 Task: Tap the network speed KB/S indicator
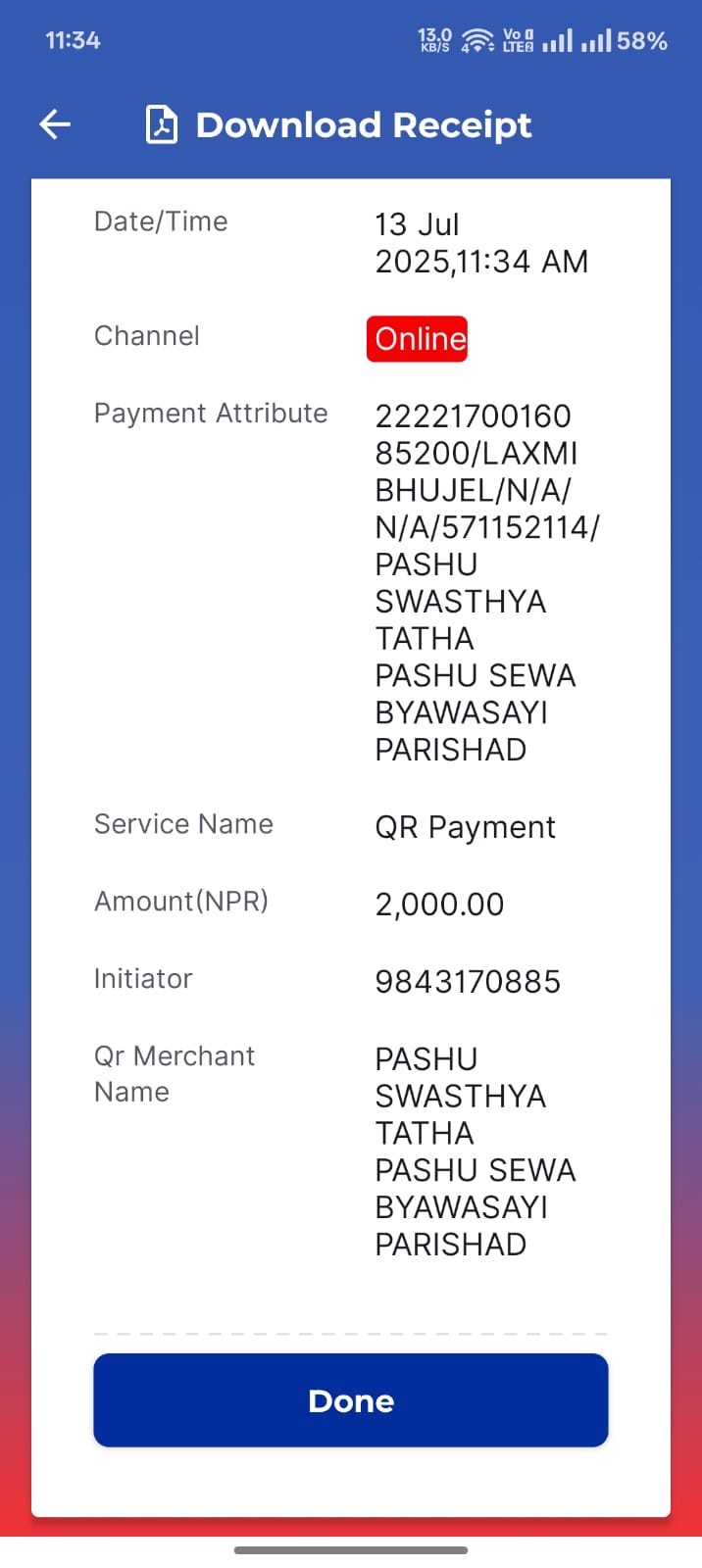point(435,40)
